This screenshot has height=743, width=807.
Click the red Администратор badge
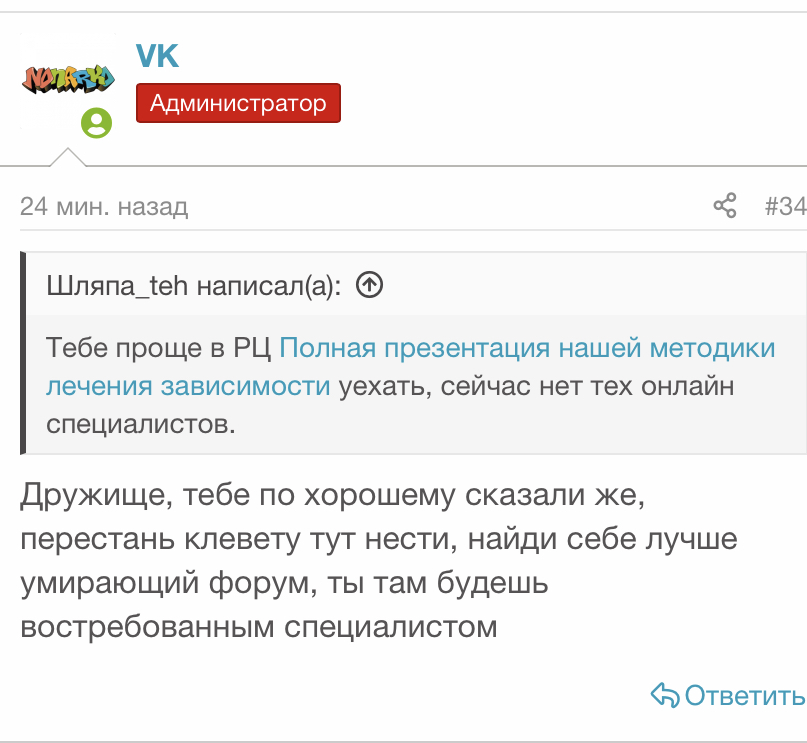click(238, 103)
